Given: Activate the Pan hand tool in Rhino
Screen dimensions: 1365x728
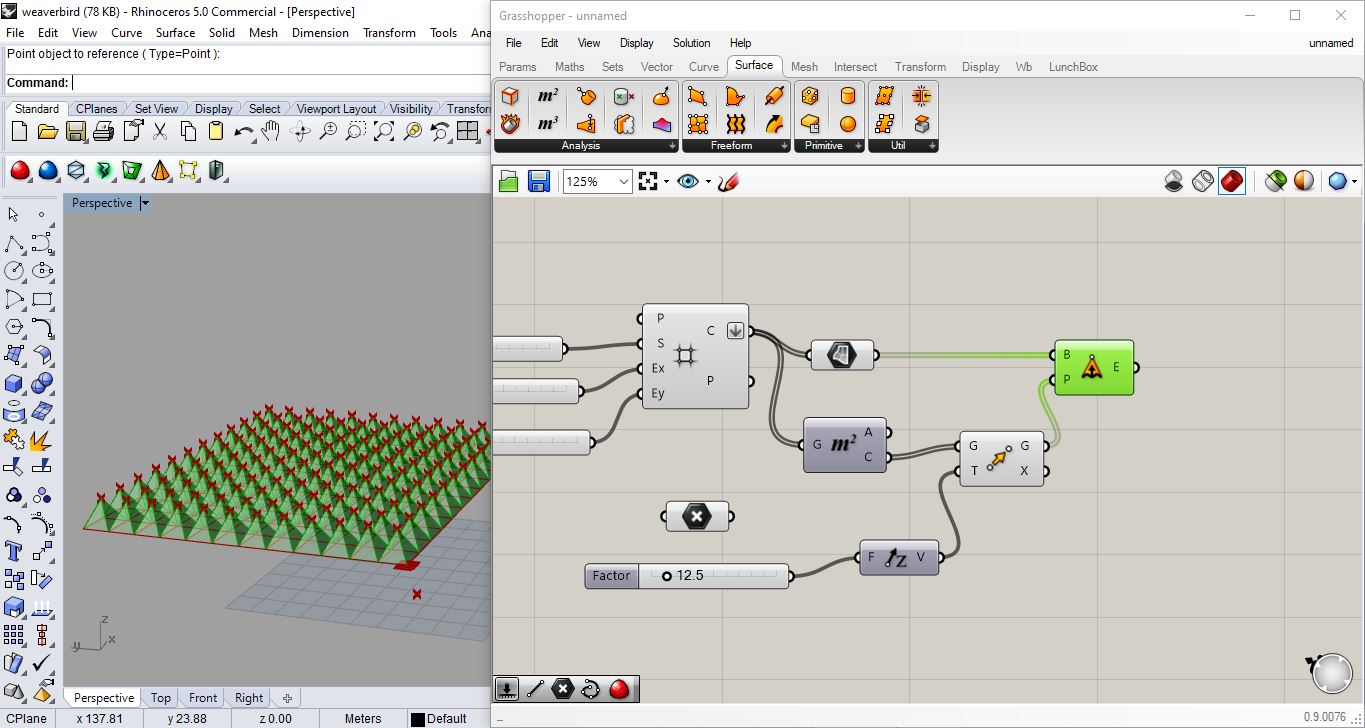Looking at the screenshot, I should tap(271, 131).
